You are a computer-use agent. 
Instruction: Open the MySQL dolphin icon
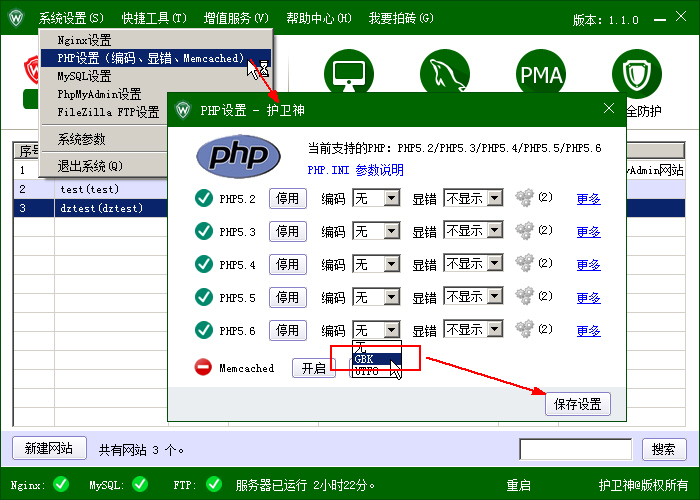coord(445,71)
